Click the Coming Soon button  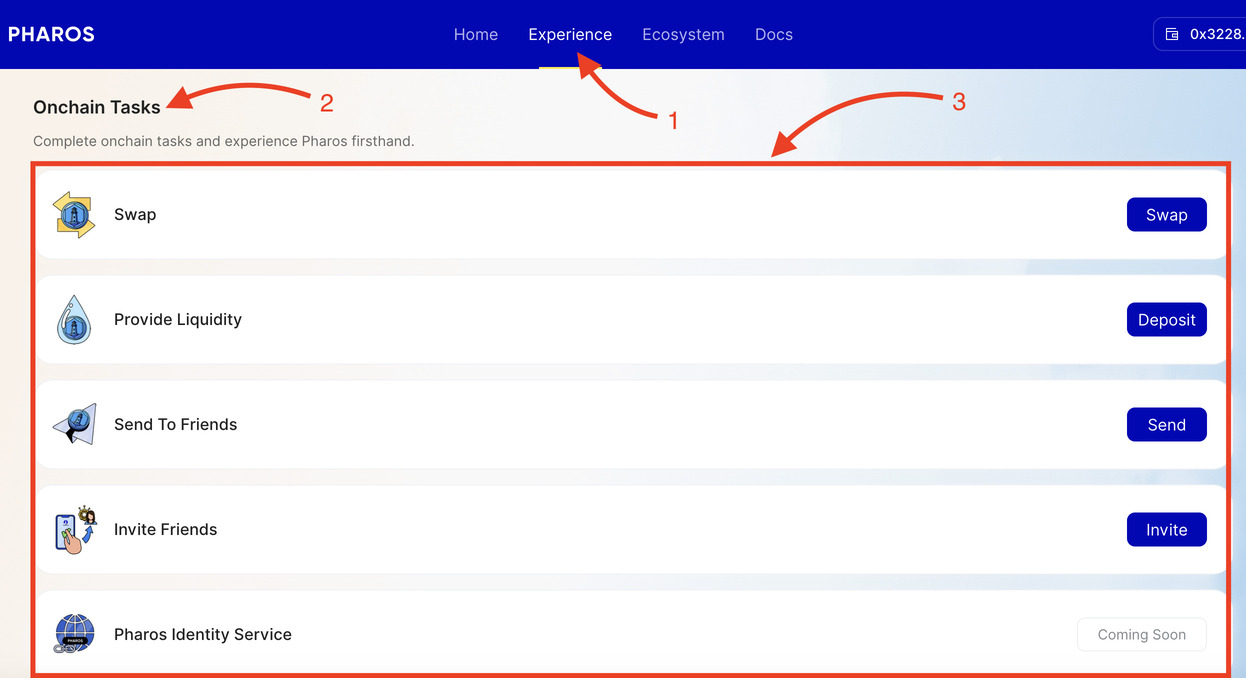(1141, 635)
